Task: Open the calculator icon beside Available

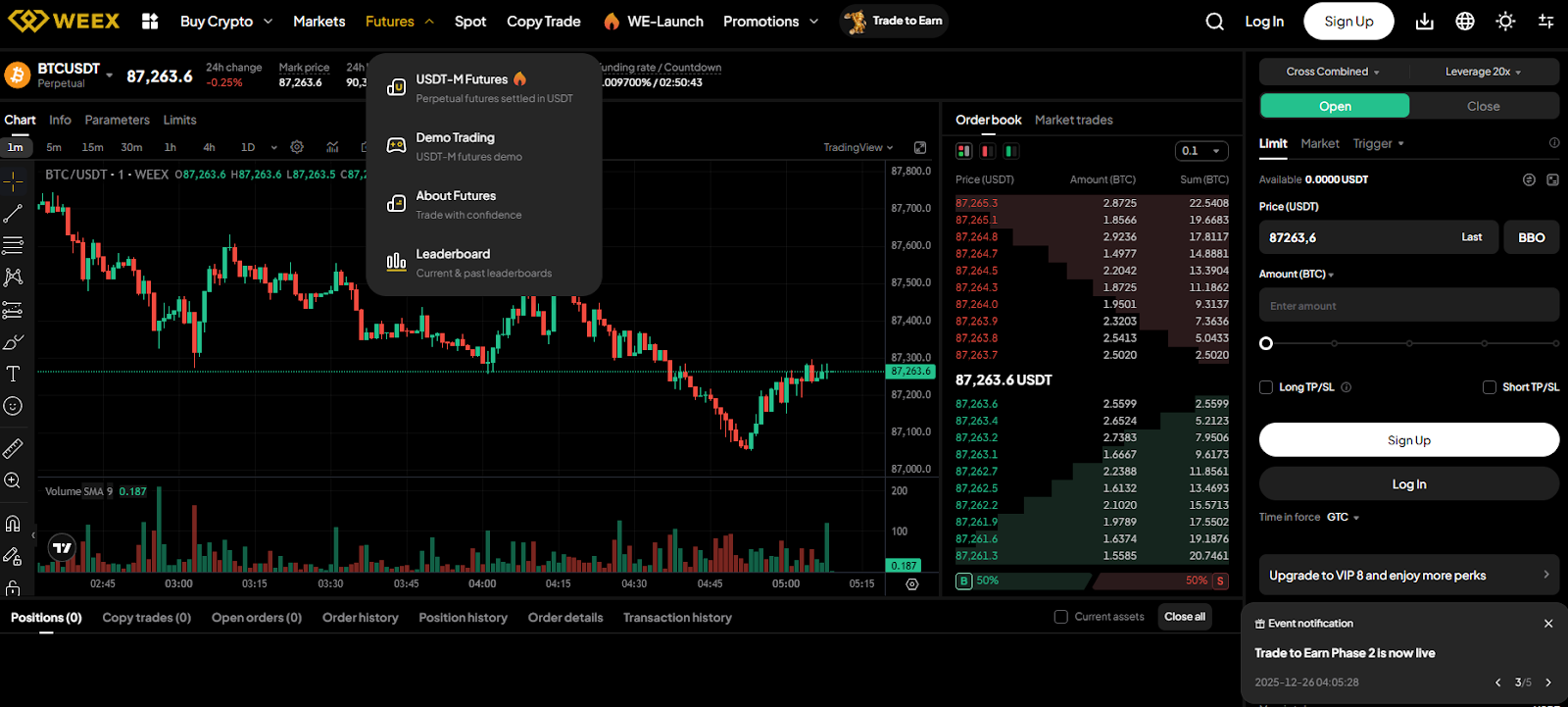Action: coord(1552,179)
